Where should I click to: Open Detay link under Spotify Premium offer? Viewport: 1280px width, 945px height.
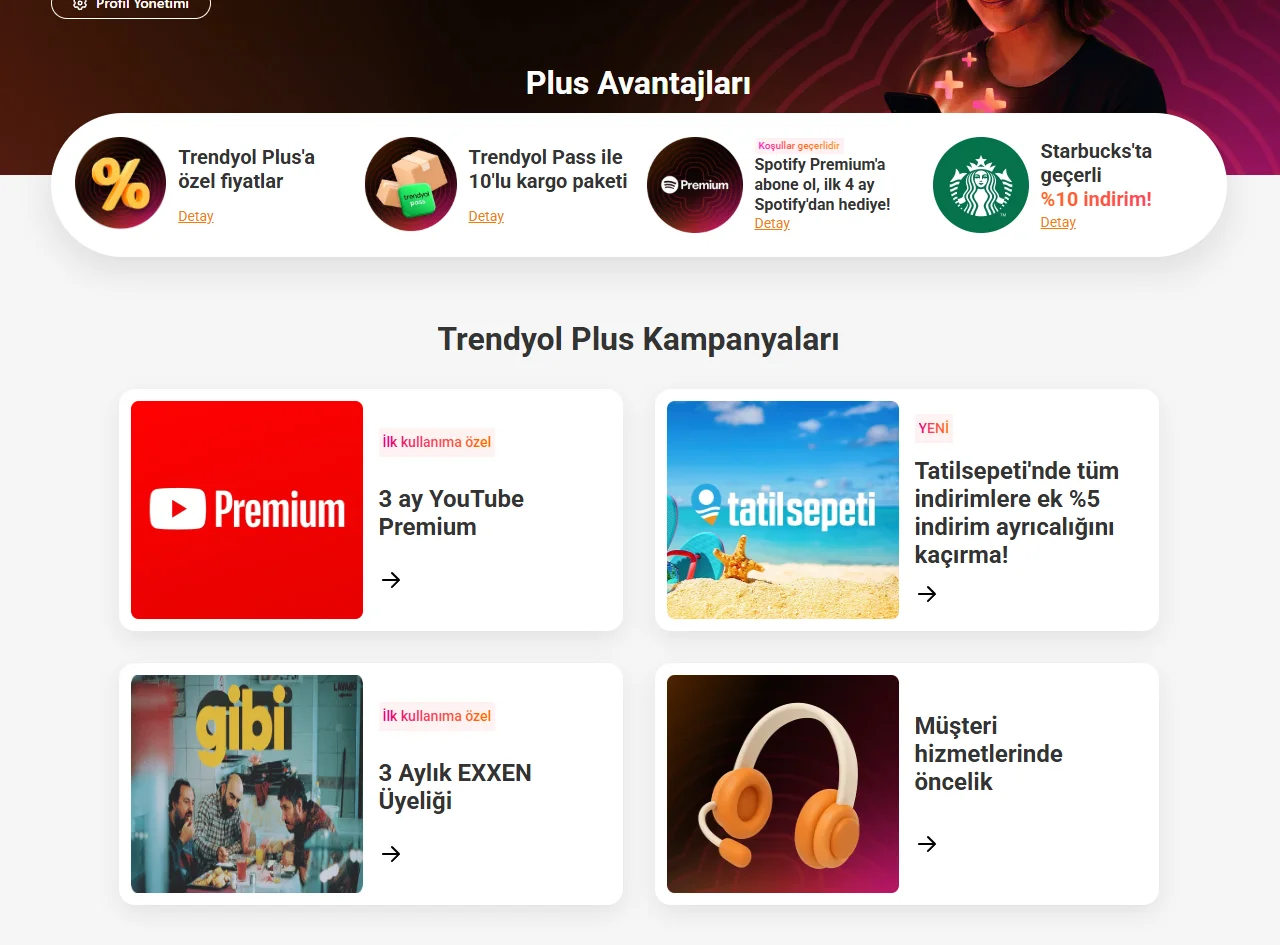coord(772,223)
